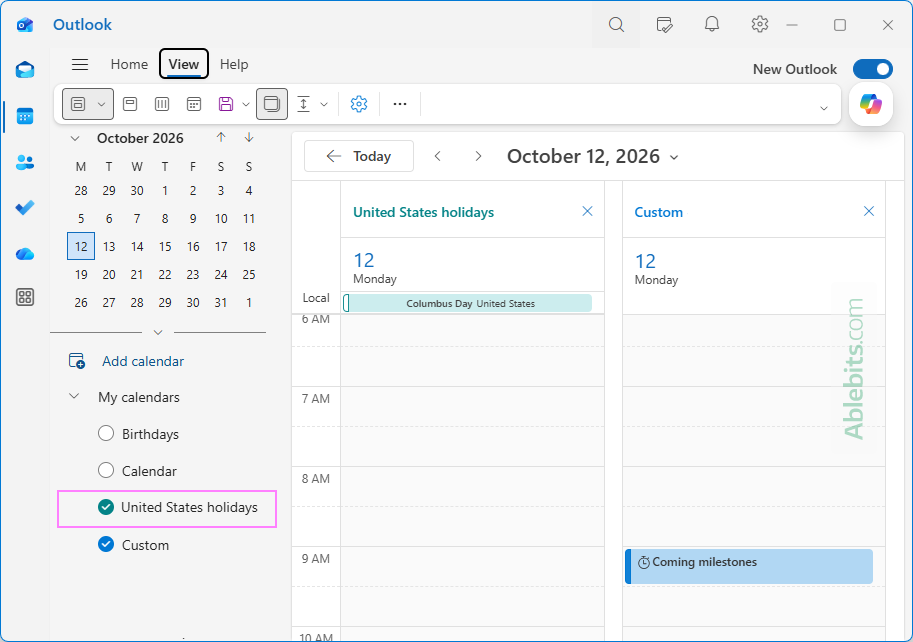
Task: Select October 20 in mini calendar
Action: [109, 274]
